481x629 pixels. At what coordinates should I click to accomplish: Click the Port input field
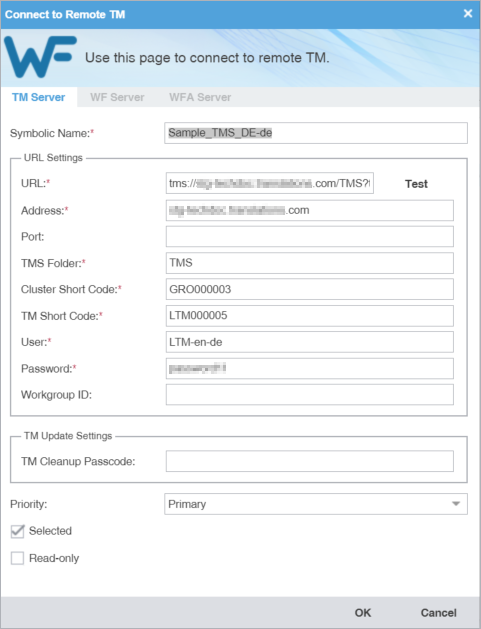pos(310,236)
